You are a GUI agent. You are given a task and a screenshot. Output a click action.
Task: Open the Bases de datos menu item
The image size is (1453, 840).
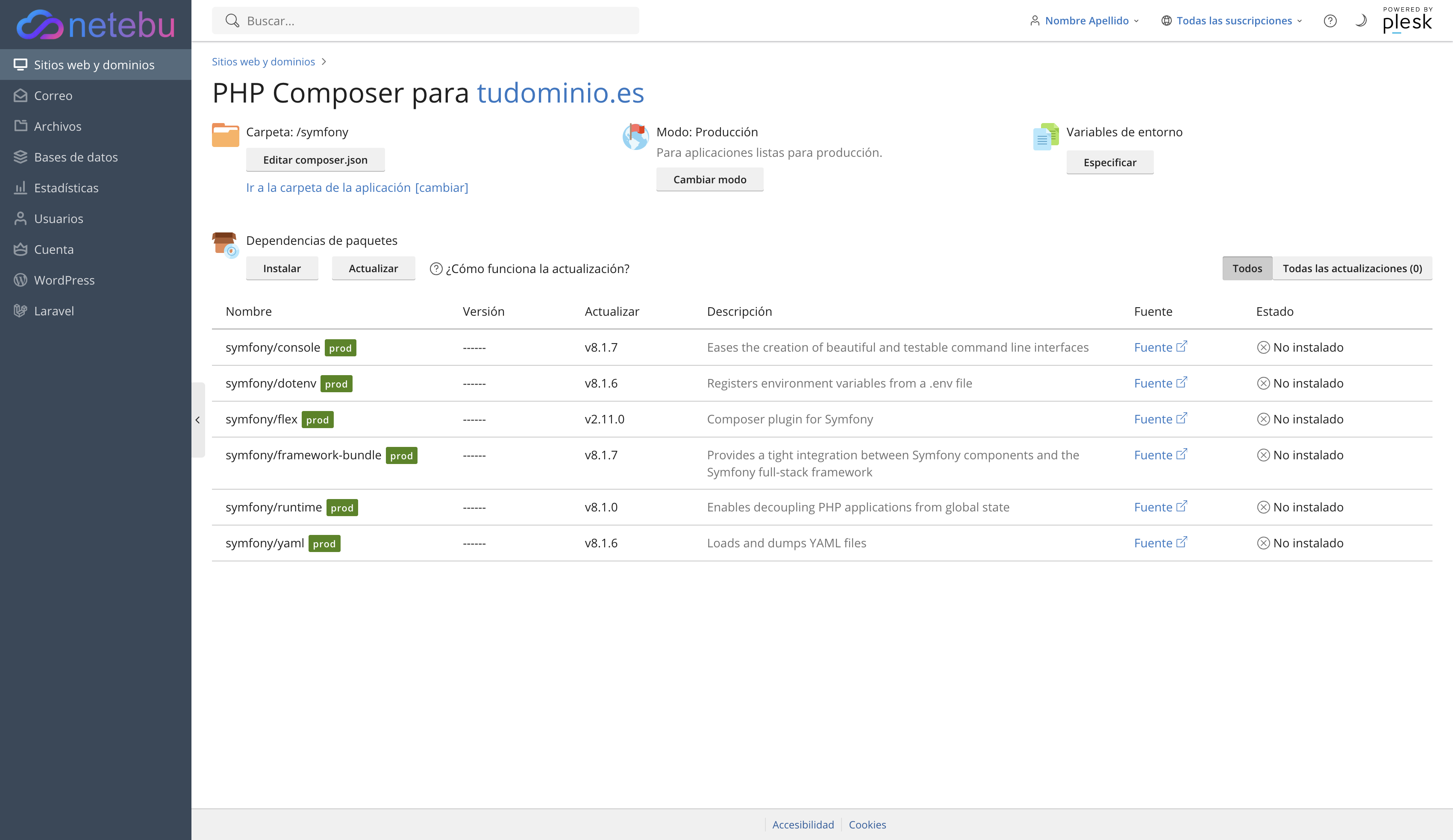[x=96, y=157]
